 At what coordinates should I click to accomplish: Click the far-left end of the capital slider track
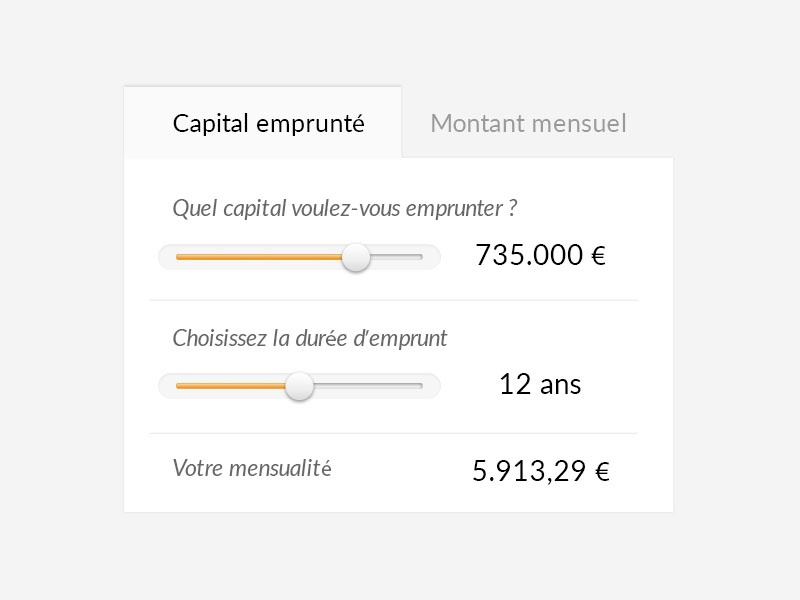(x=179, y=257)
